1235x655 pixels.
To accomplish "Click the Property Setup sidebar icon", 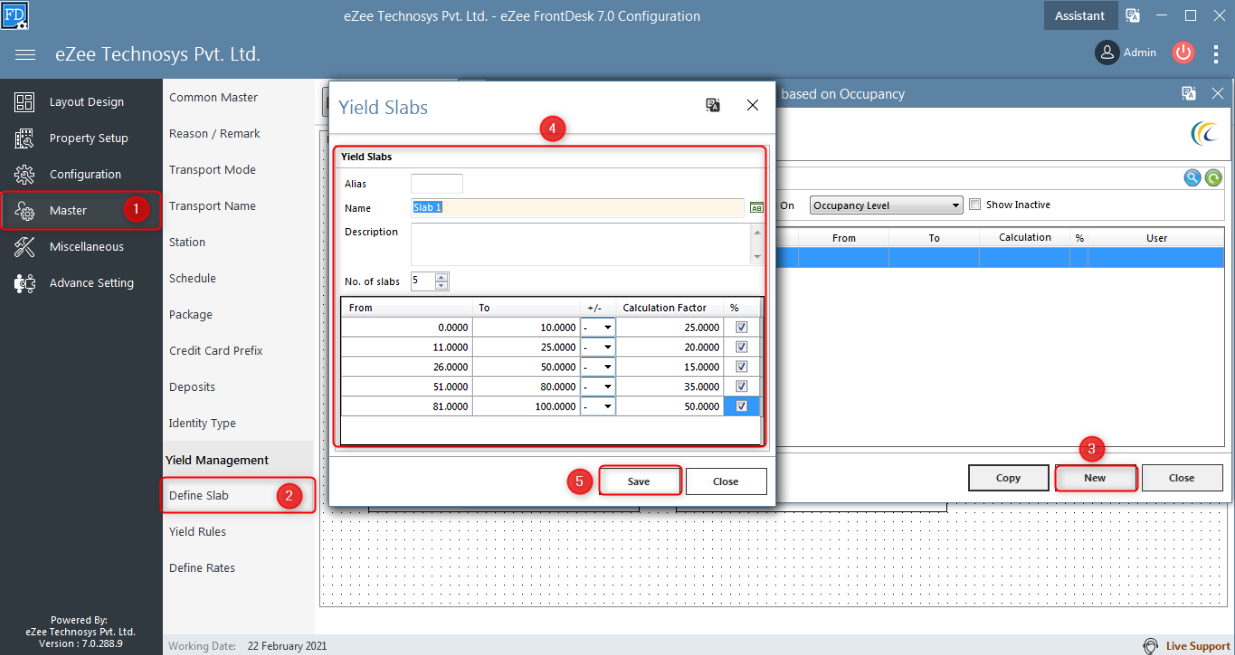I will tap(25, 138).
